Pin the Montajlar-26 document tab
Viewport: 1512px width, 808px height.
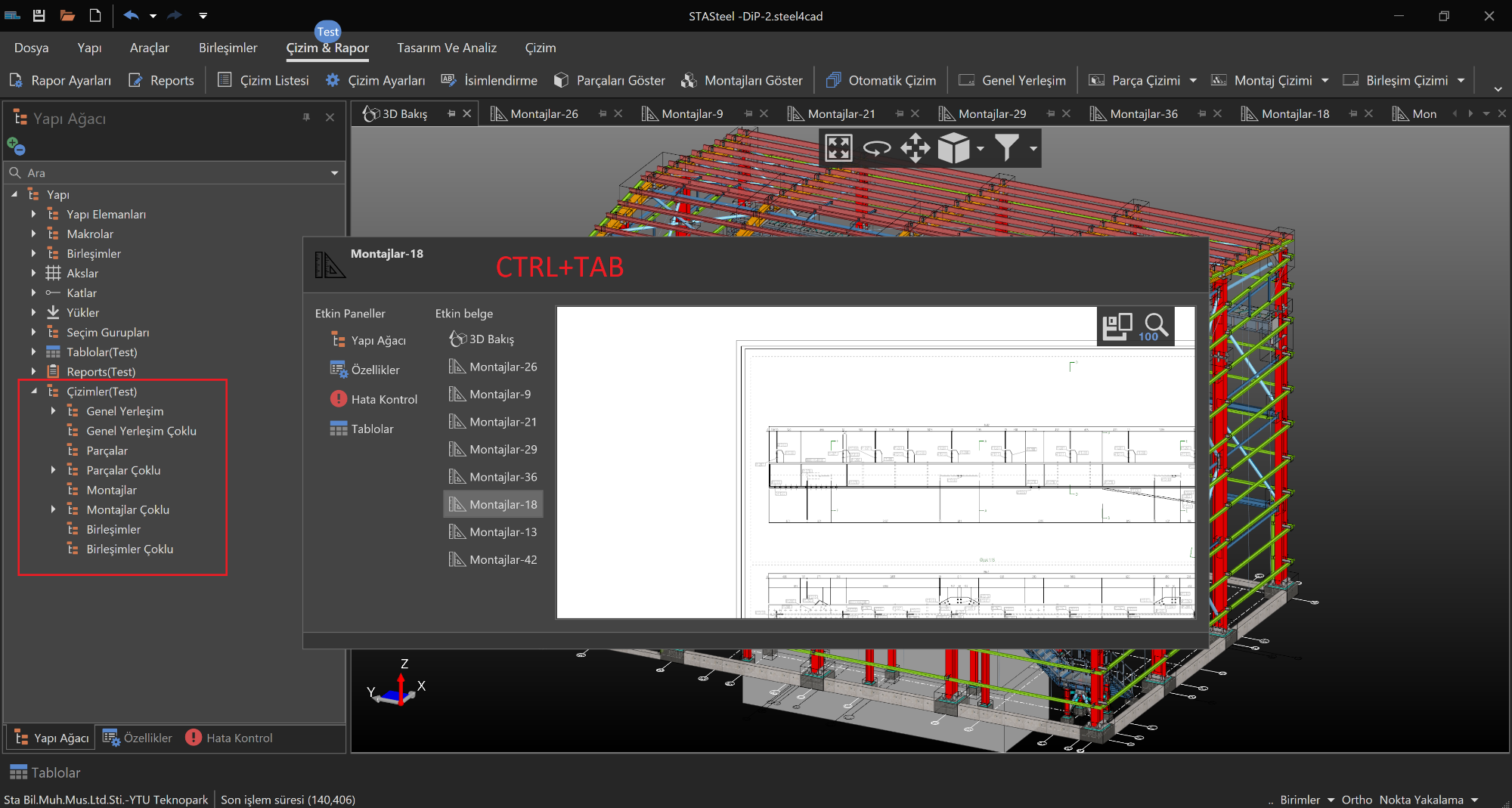(x=603, y=113)
